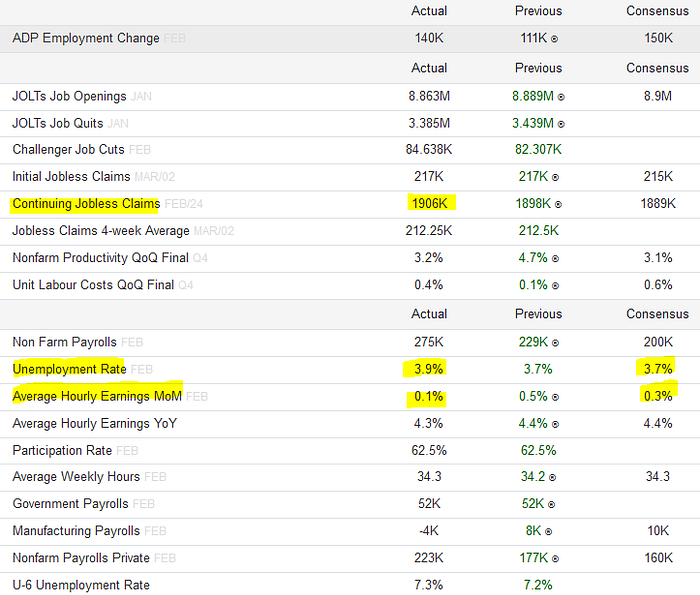Open Unit Labour Costs QoQ Final
Image resolution: width=700 pixels, height=595 pixels.
[93, 285]
